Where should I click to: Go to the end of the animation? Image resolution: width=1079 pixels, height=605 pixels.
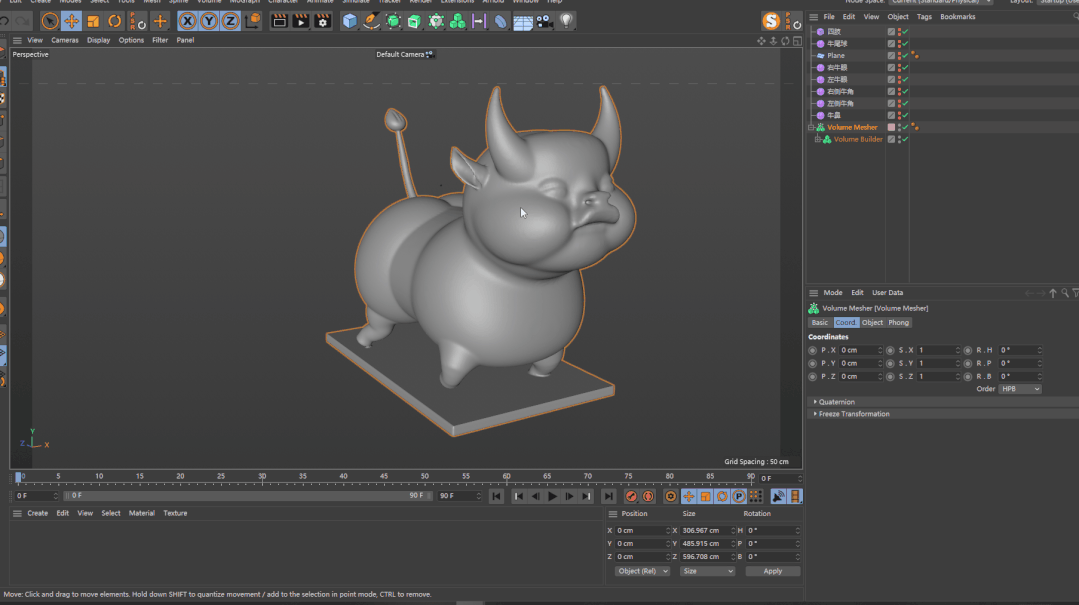[608, 496]
